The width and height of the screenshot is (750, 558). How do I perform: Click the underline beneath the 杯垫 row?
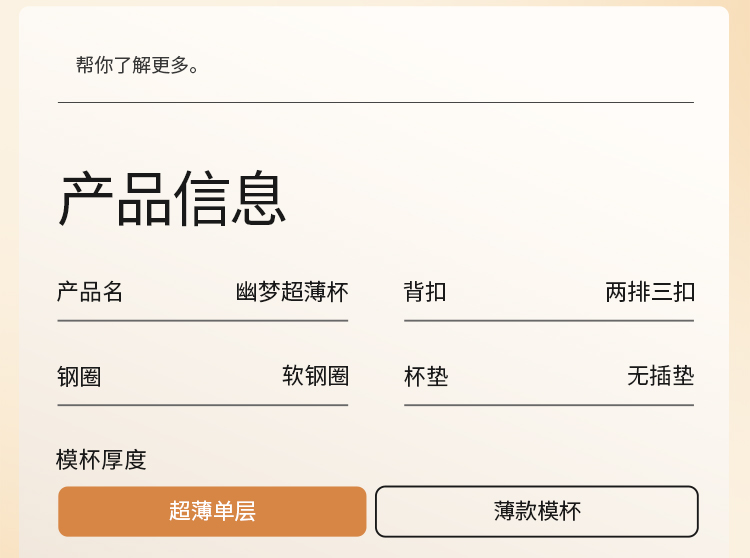pyautogui.click(x=548, y=405)
